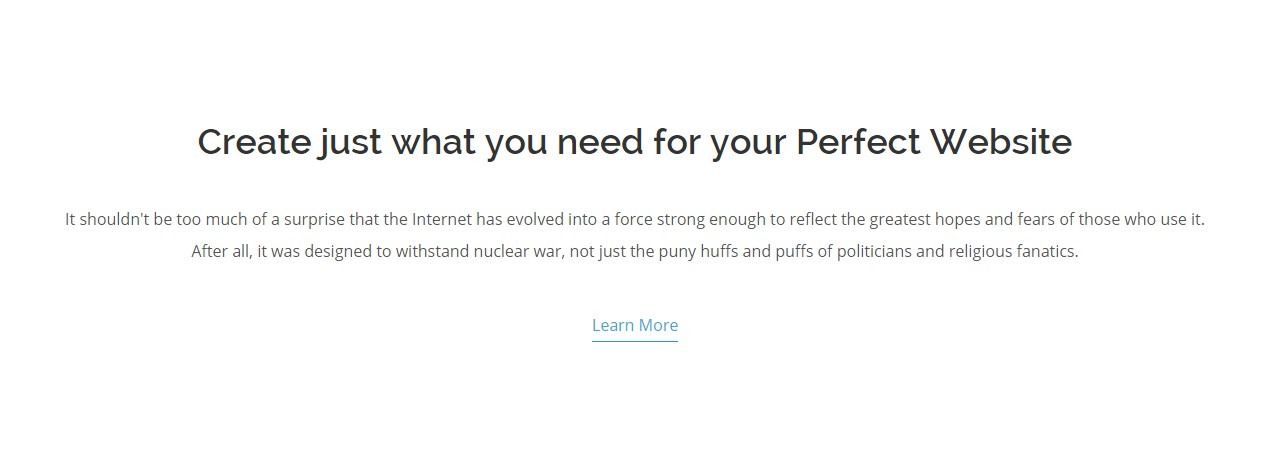Click the word 'Create' in the heading
1270x454 pixels.
click(x=254, y=142)
